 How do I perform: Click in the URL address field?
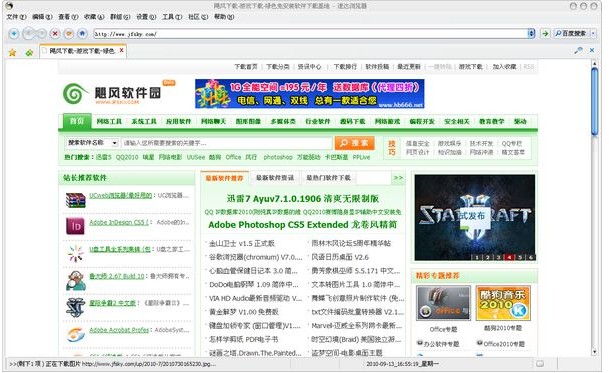pyautogui.click(x=310, y=34)
